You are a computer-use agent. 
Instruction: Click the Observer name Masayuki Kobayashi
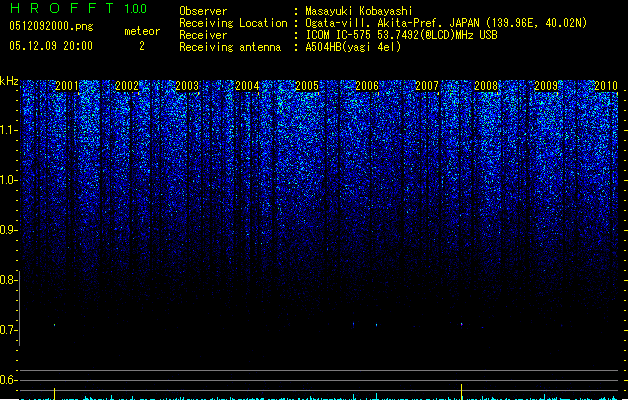[x=359, y=11]
